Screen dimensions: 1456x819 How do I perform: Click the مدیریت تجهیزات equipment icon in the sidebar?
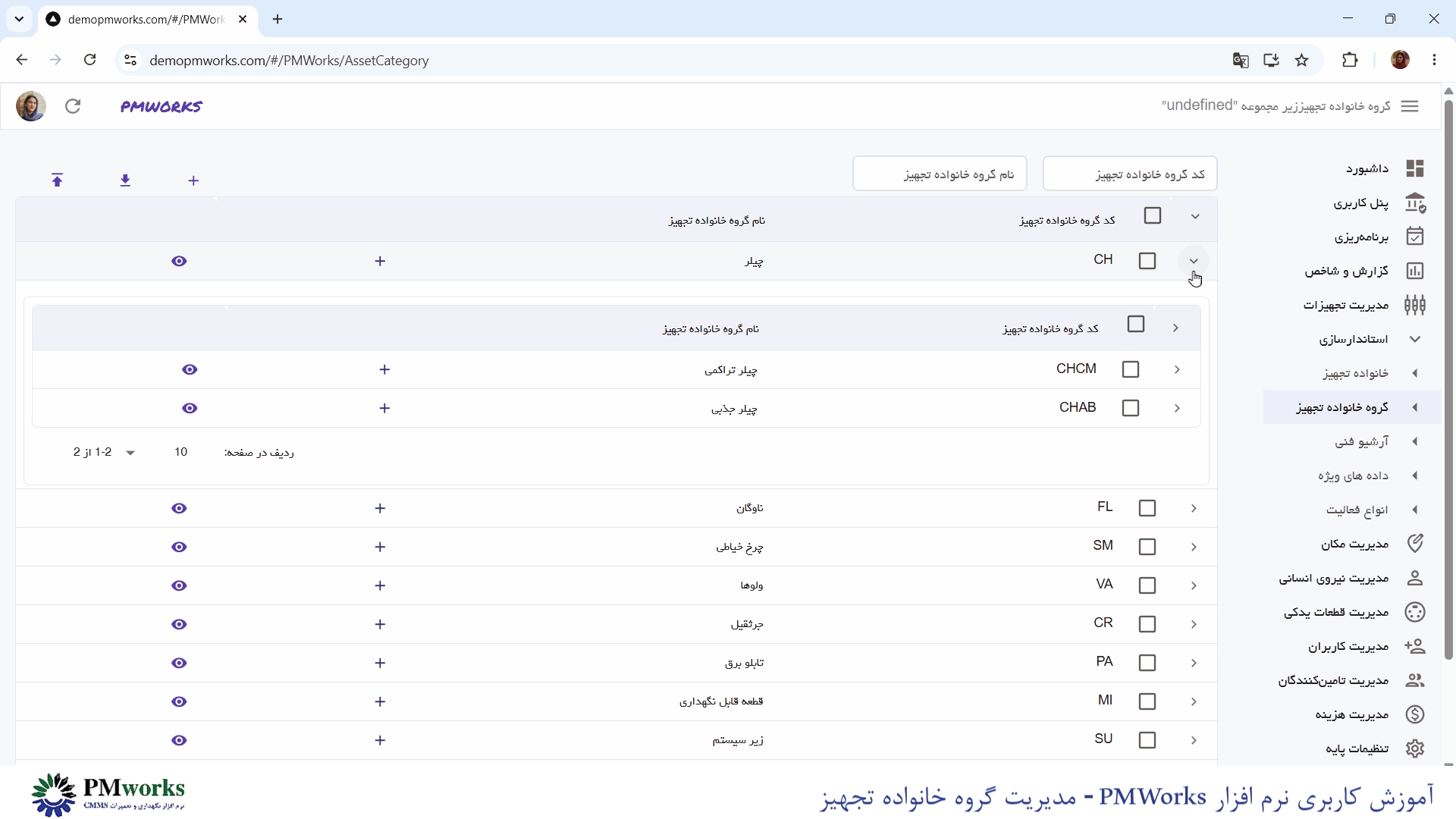coord(1415,305)
